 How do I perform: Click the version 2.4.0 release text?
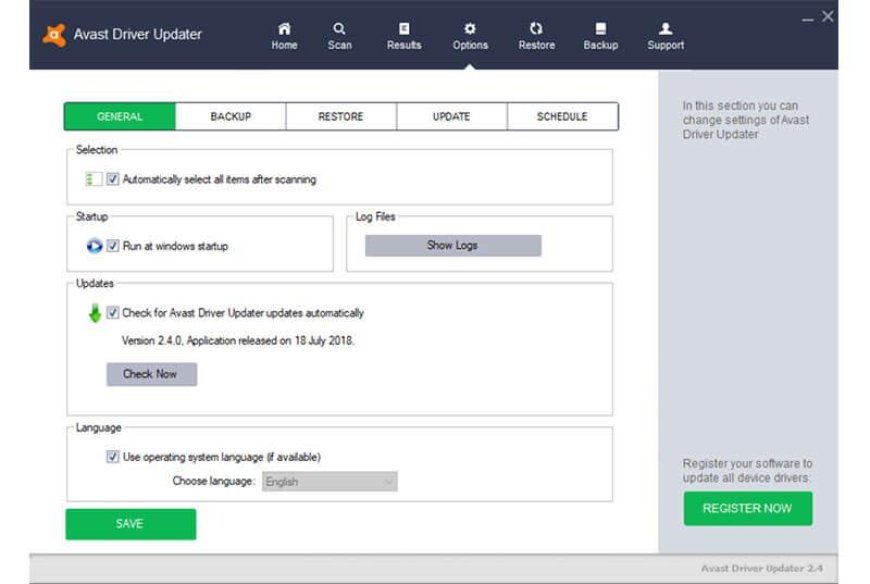[238, 341]
